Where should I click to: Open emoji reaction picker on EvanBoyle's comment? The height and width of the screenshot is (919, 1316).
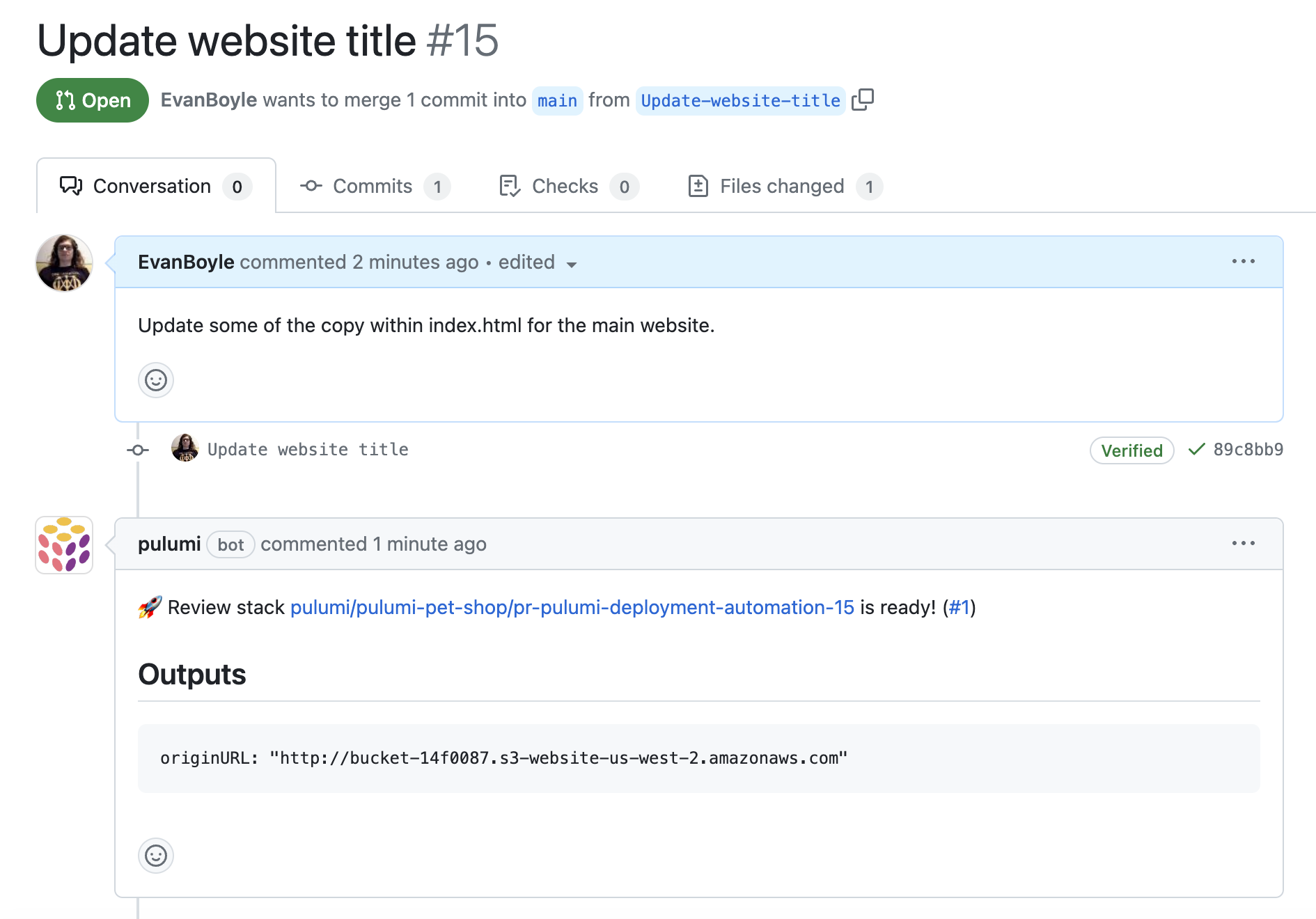(x=155, y=380)
